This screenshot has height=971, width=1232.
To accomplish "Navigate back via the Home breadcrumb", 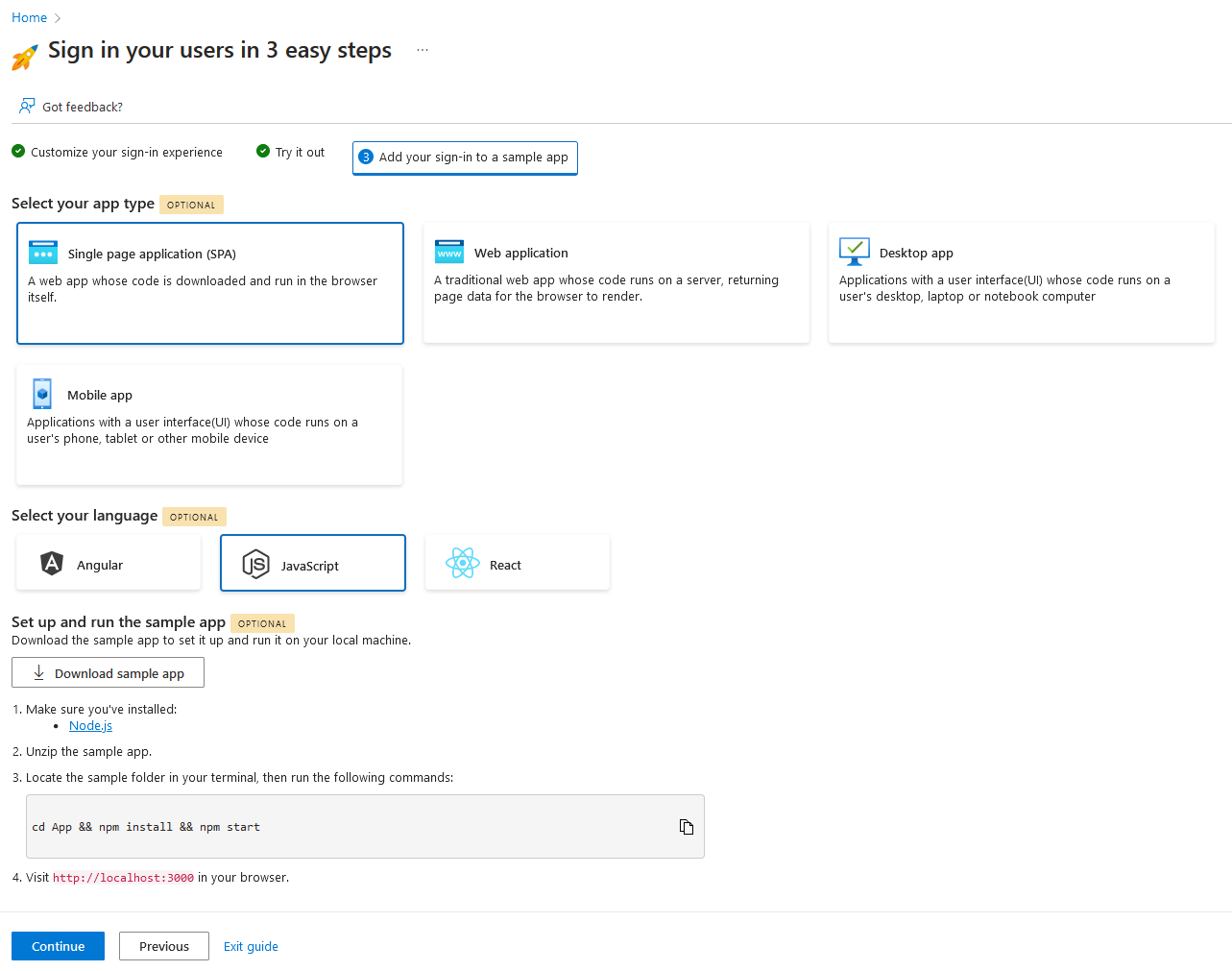I will 29,16.
